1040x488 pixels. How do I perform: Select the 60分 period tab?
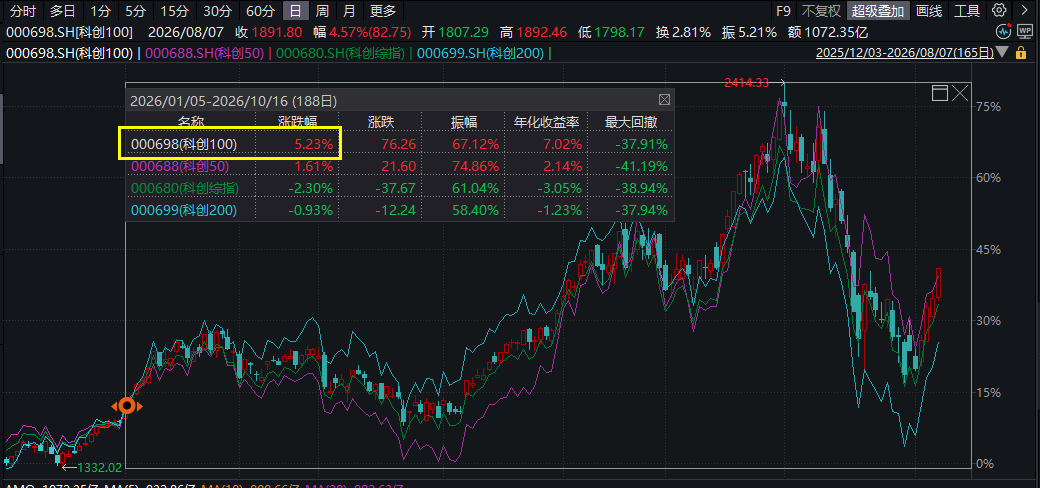[259, 10]
